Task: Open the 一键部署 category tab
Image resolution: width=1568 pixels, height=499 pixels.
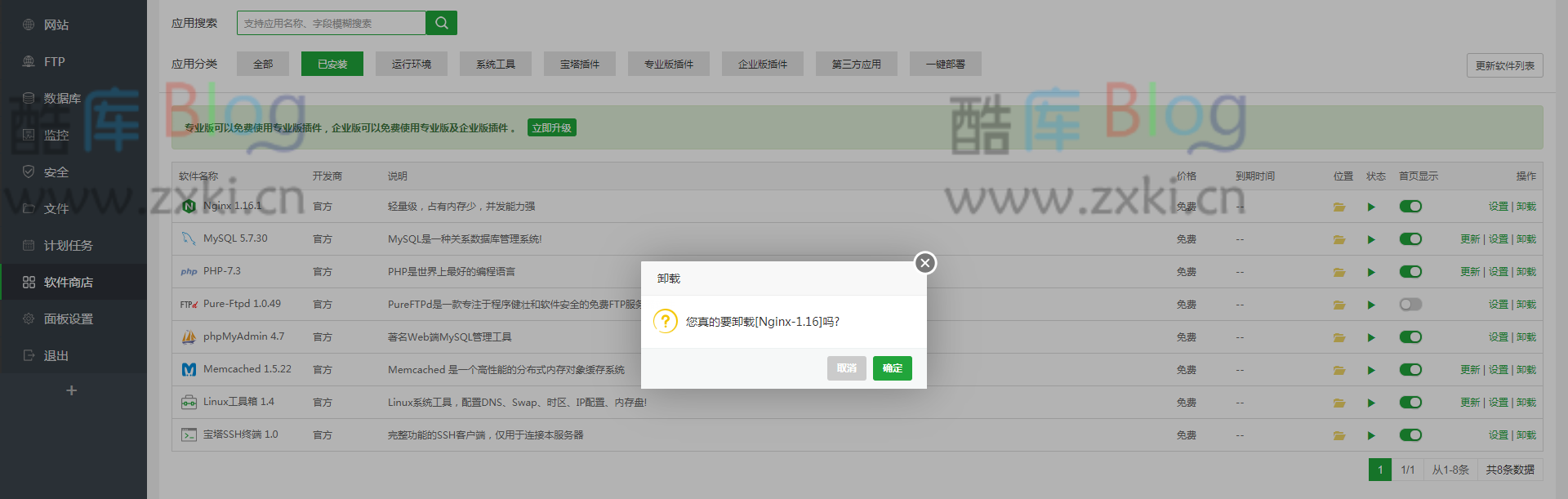Action: (x=946, y=64)
